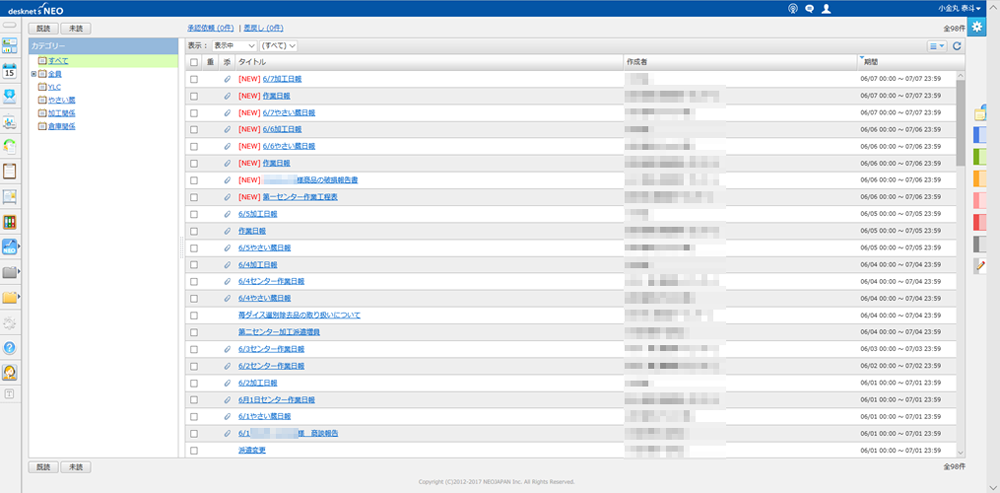
Task: Sort by clicking the 期間 column header
Action: point(870,62)
